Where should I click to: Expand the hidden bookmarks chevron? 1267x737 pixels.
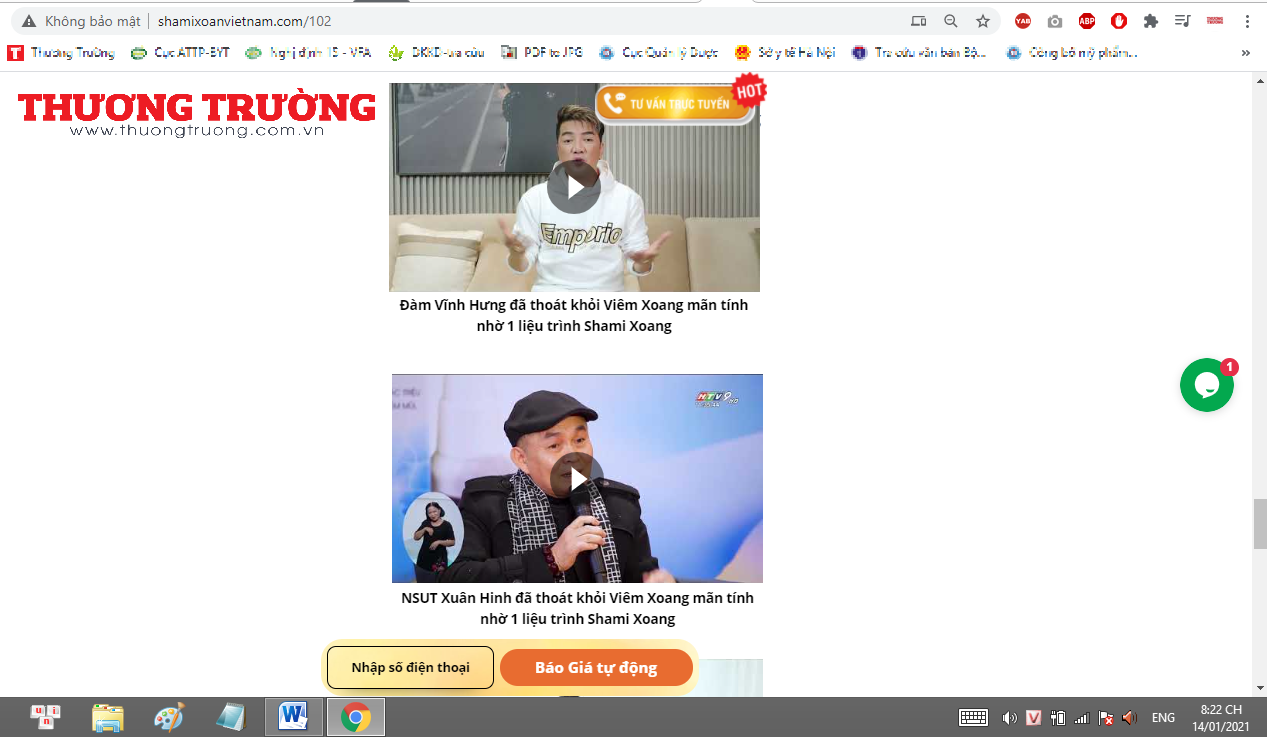coord(1246,53)
